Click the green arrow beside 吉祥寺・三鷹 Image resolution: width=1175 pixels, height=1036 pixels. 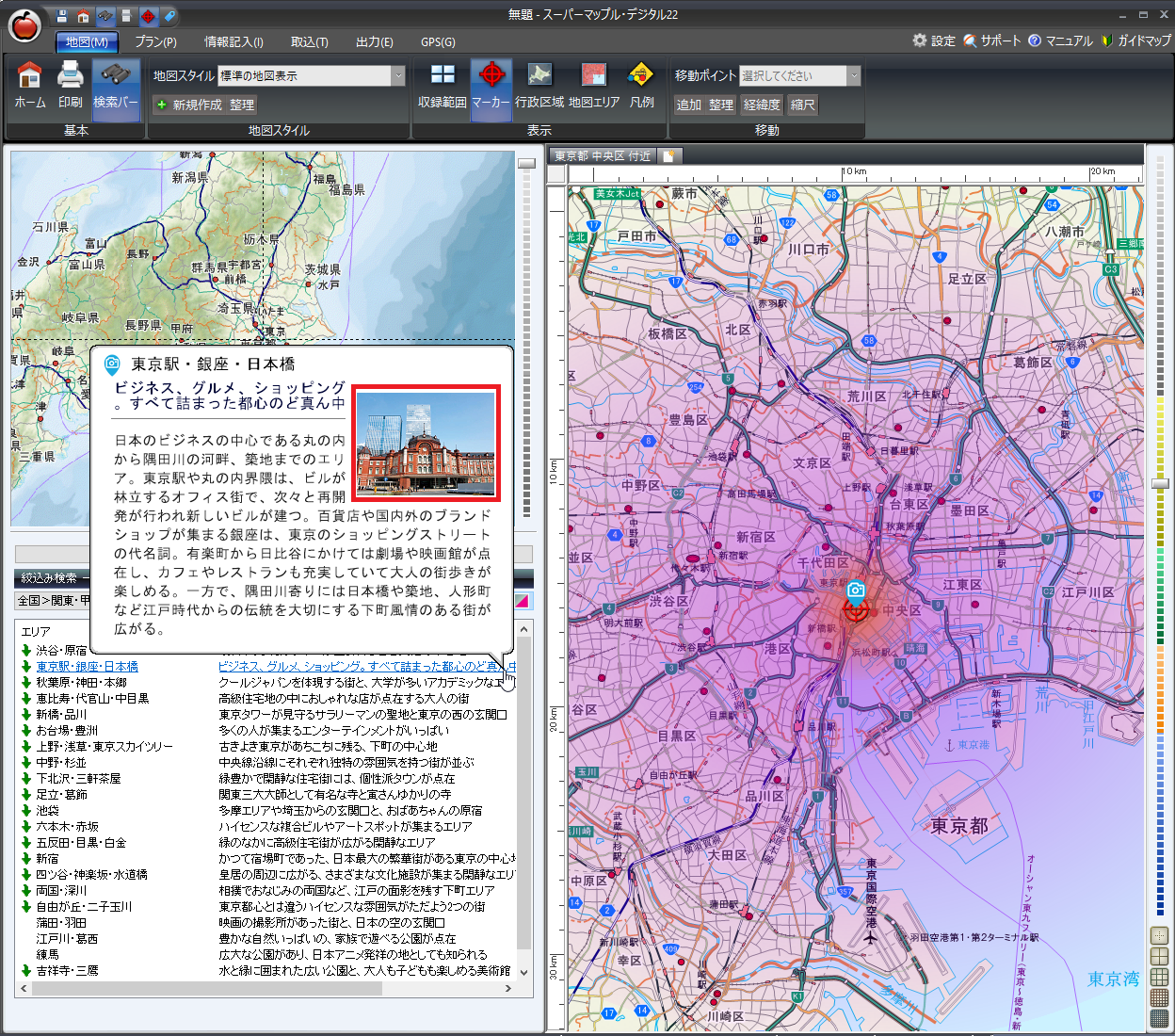point(26,971)
